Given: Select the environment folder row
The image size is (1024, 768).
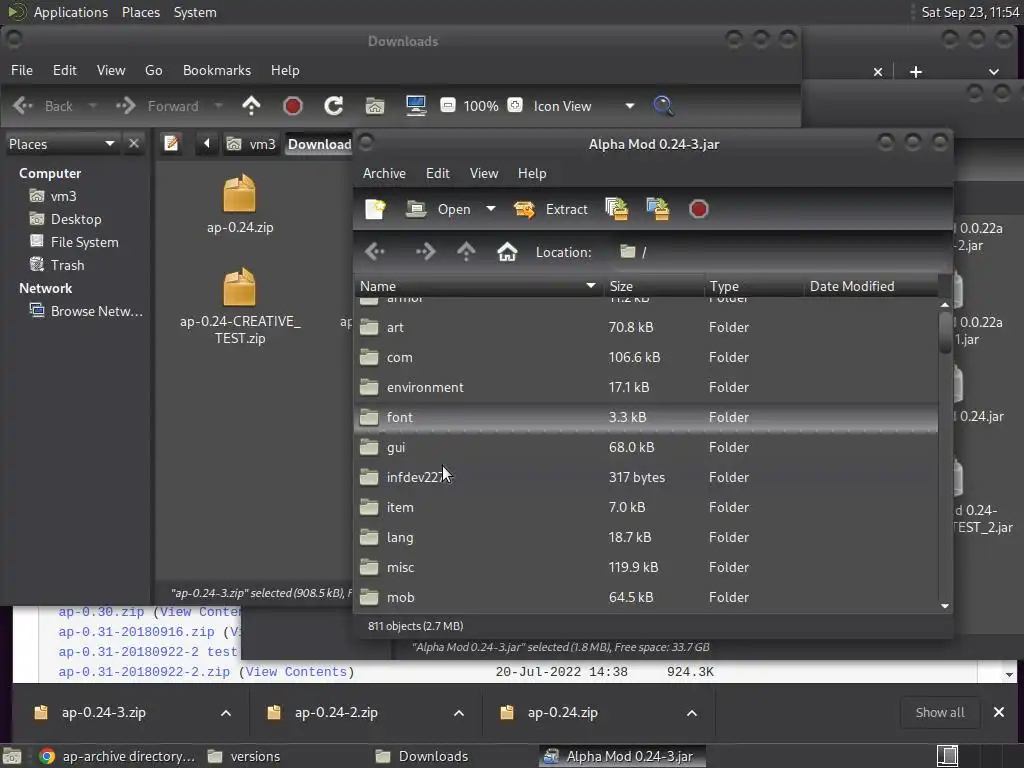Looking at the screenshot, I should [x=646, y=387].
